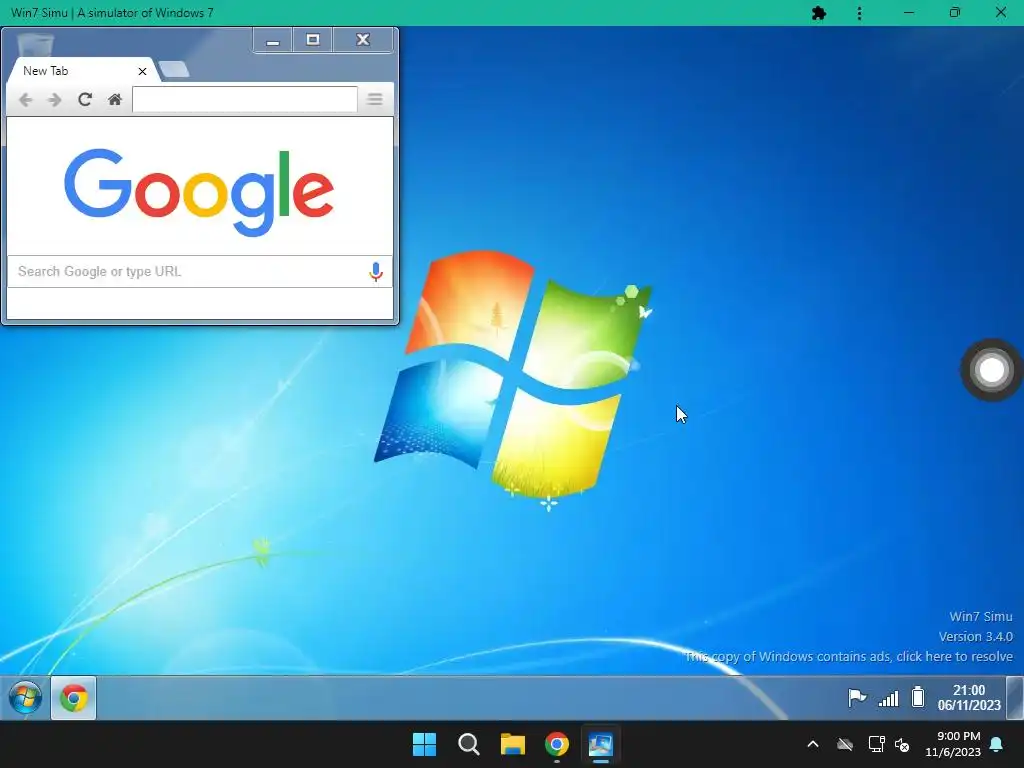Click the ads notice link on desktop
Image resolution: width=1024 pixels, height=768 pixels.
(848, 656)
